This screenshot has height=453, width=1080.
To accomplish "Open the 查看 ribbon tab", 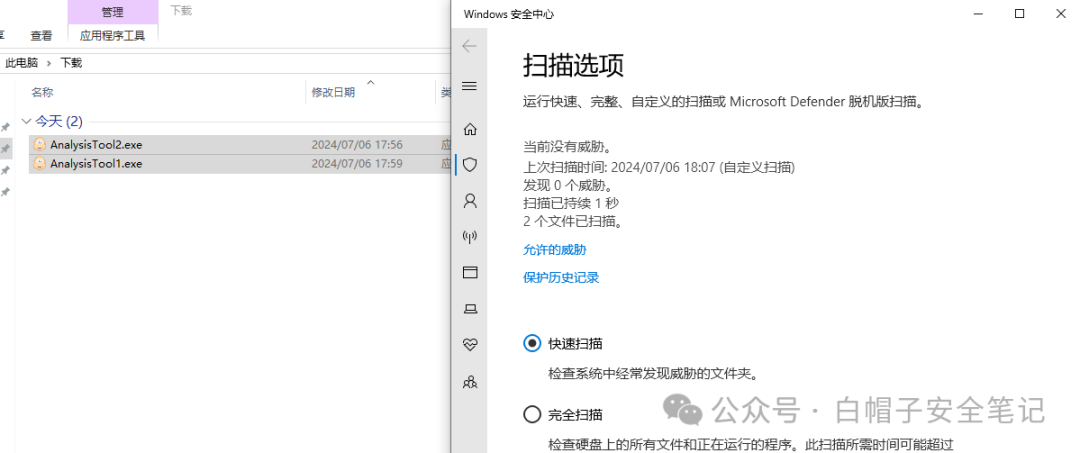I will (41, 35).
